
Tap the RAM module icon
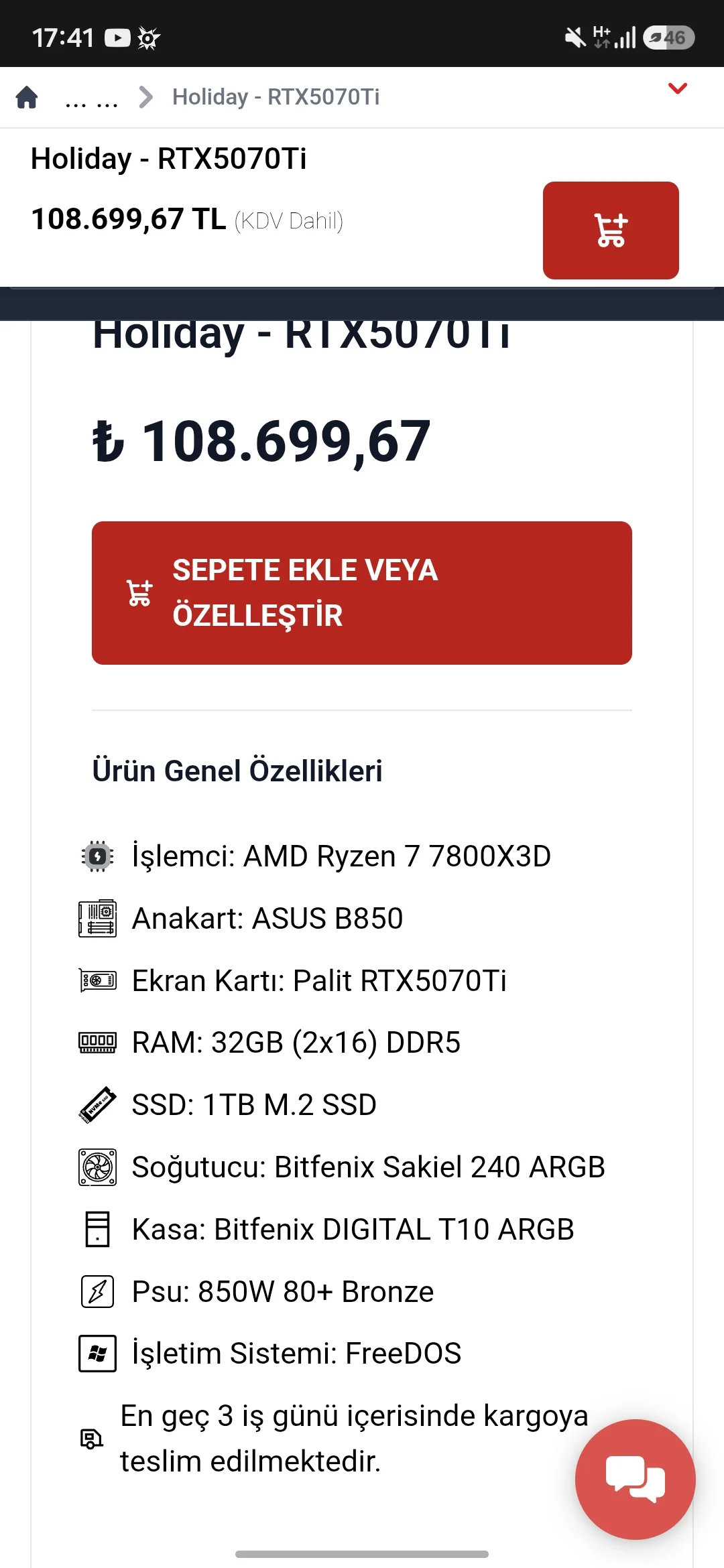click(x=97, y=1043)
